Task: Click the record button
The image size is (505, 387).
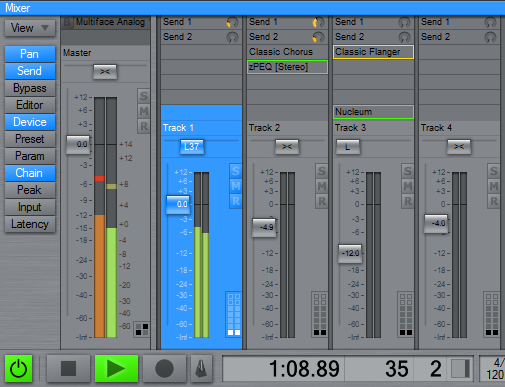Action: (164, 368)
